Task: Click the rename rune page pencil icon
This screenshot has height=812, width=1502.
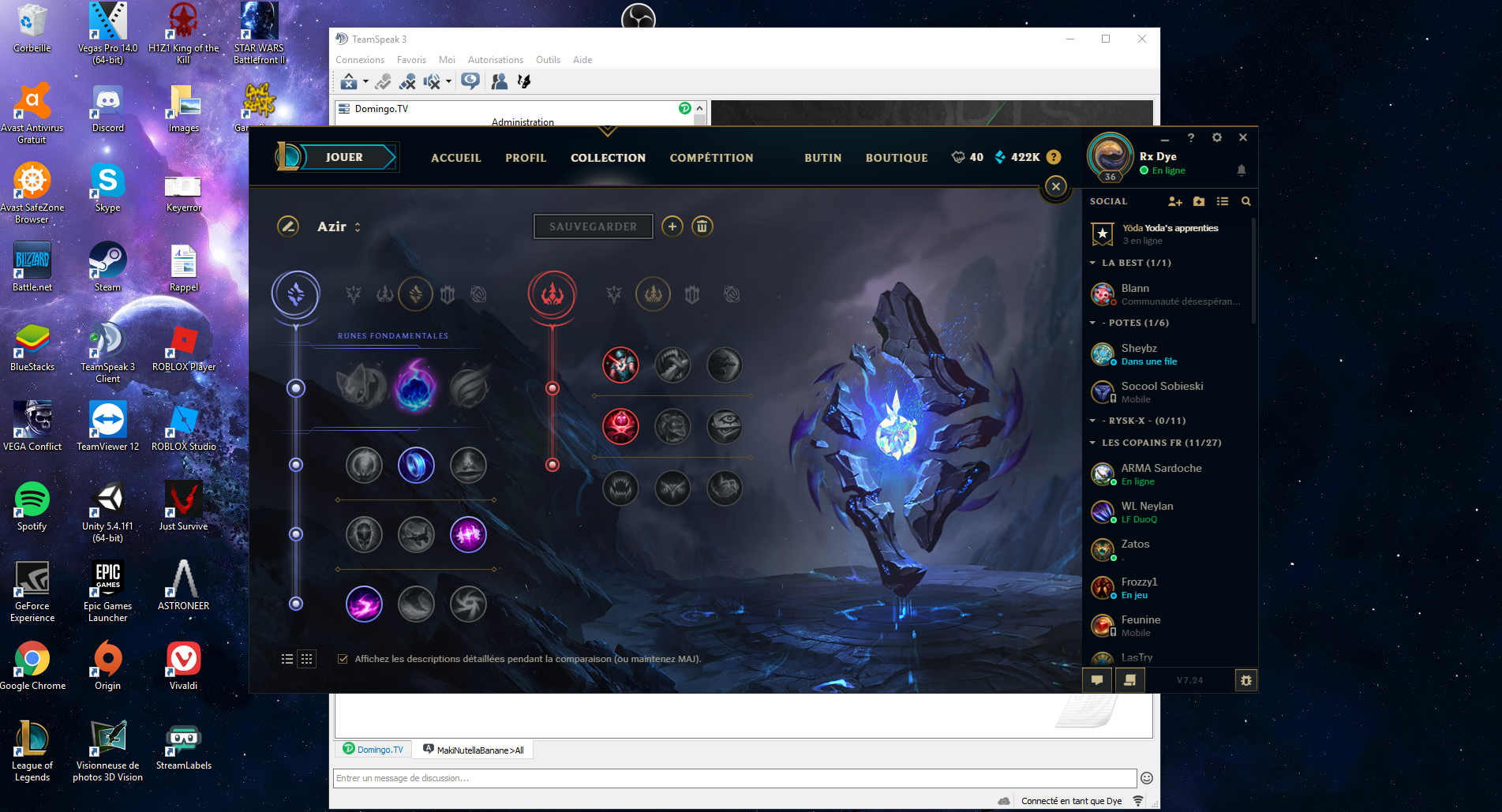Action: [x=288, y=226]
